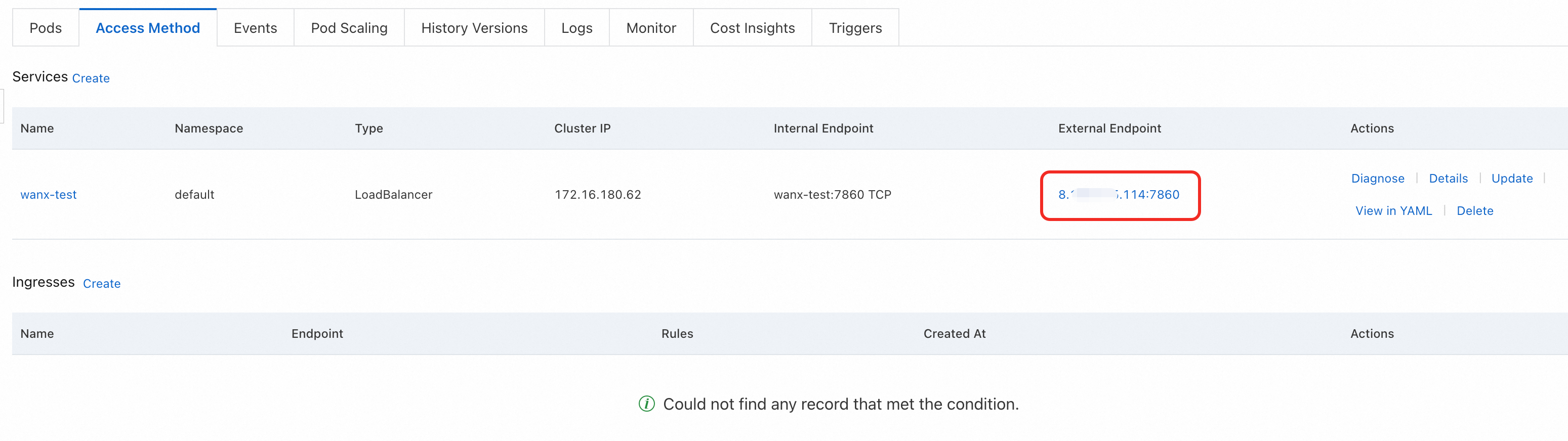Screen dimensions: 1568x441
Task: Switch to the Events tab
Action: (255, 28)
